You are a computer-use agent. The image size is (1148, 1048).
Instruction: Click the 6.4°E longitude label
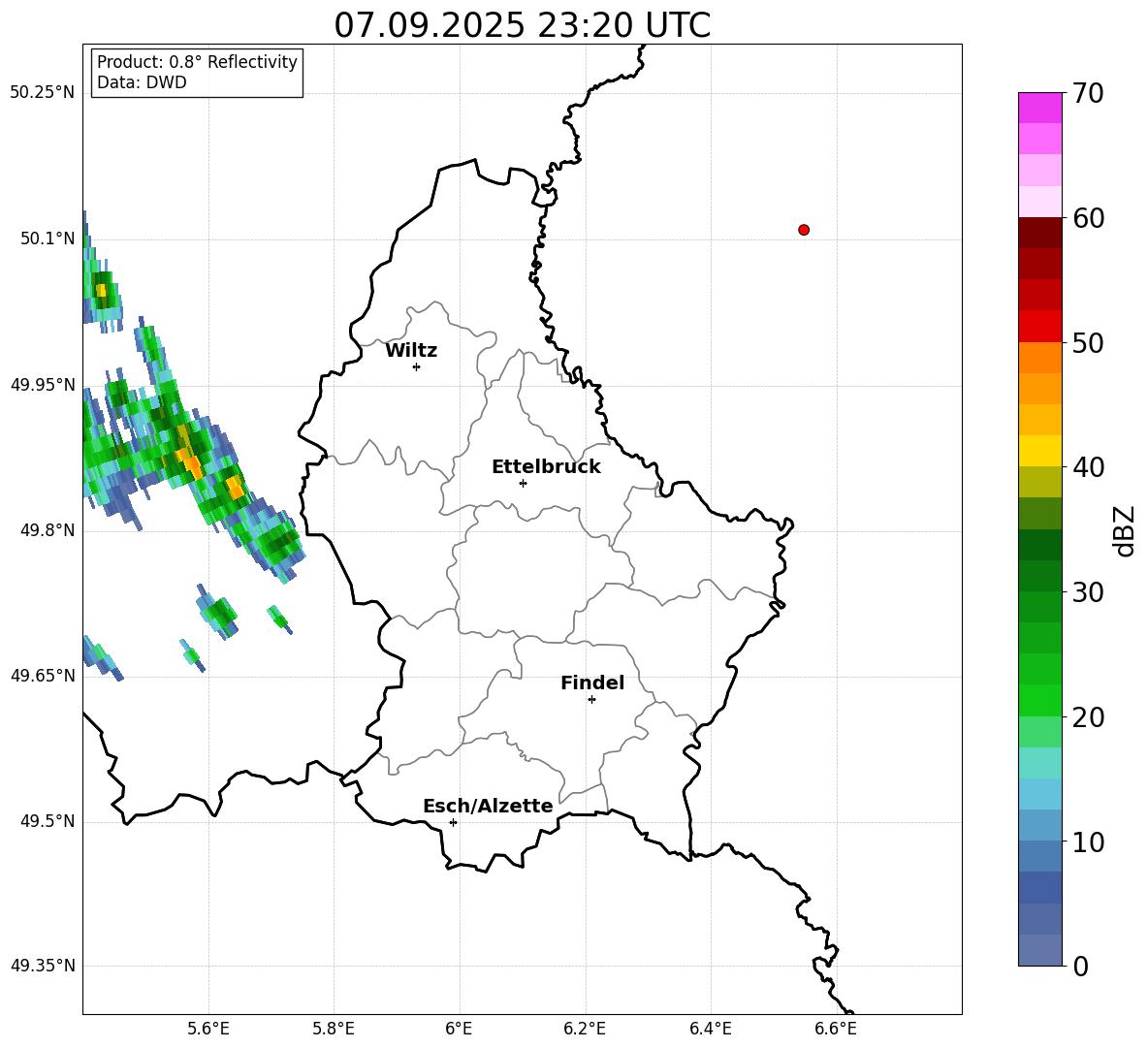click(710, 1029)
